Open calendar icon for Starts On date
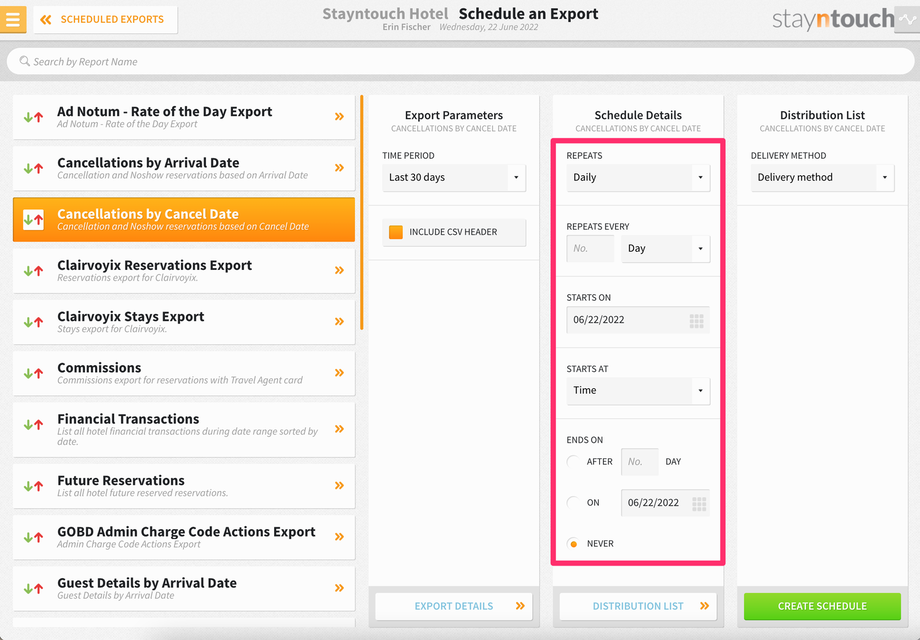The image size is (920, 640). coord(696,321)
